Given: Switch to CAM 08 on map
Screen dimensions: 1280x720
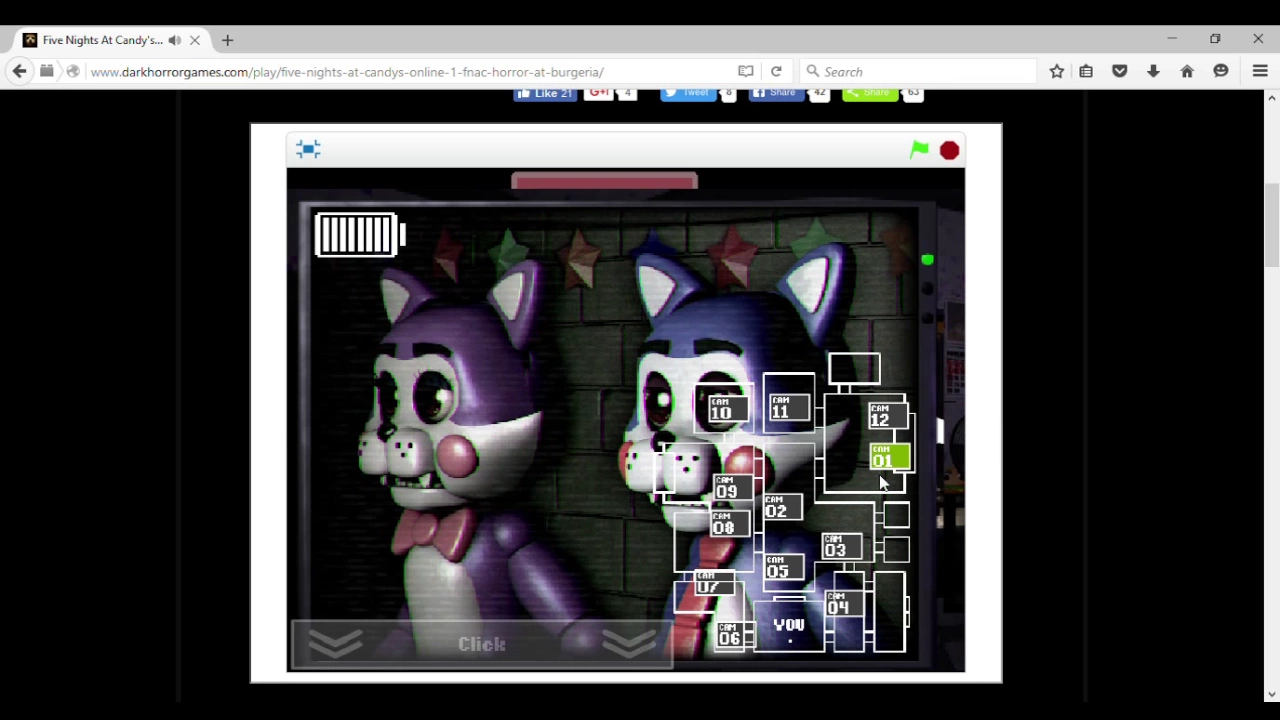Looking at the screenshot, I should 731,524.
